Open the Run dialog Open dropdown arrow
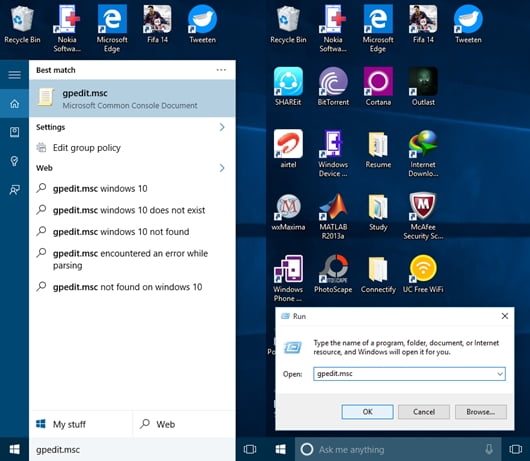This screenshot has width=530, height=461. (x=500, y=374)
